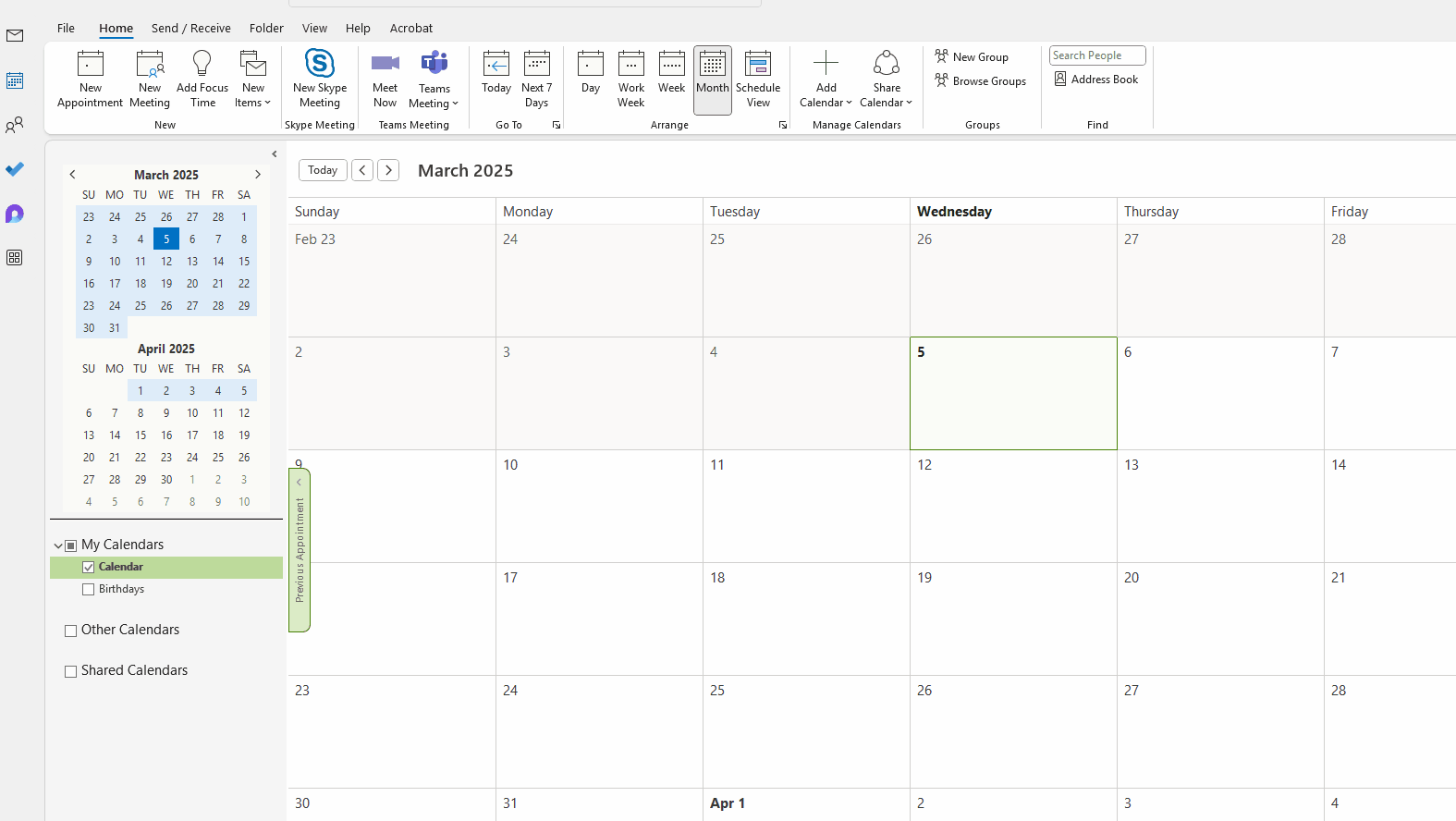Open Arrange group dialog launcher
The image size is (1456, 821).
click(x=783, y=125)
